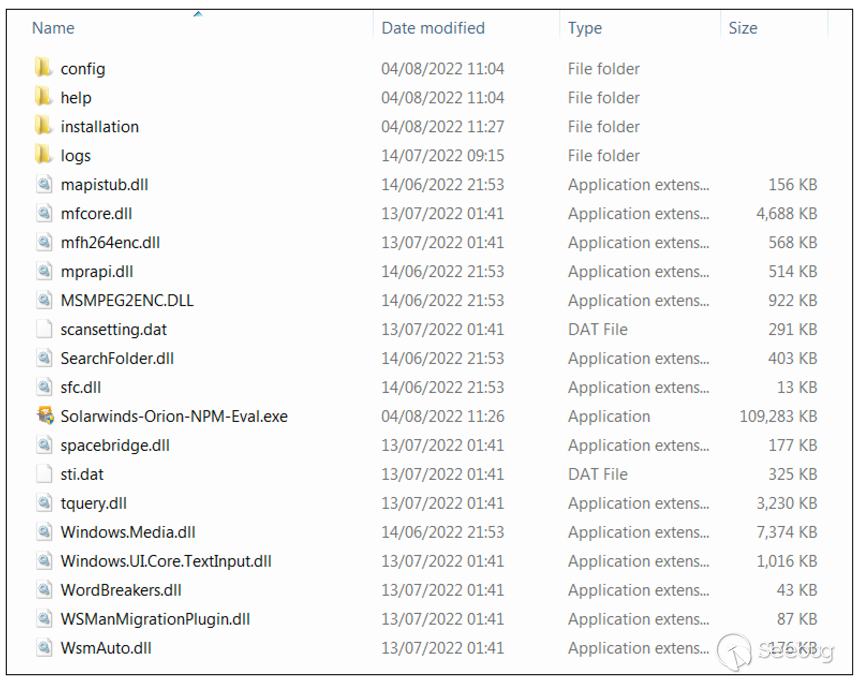
Task: Click the config folder icon
Action: click(x=43, y=68)
